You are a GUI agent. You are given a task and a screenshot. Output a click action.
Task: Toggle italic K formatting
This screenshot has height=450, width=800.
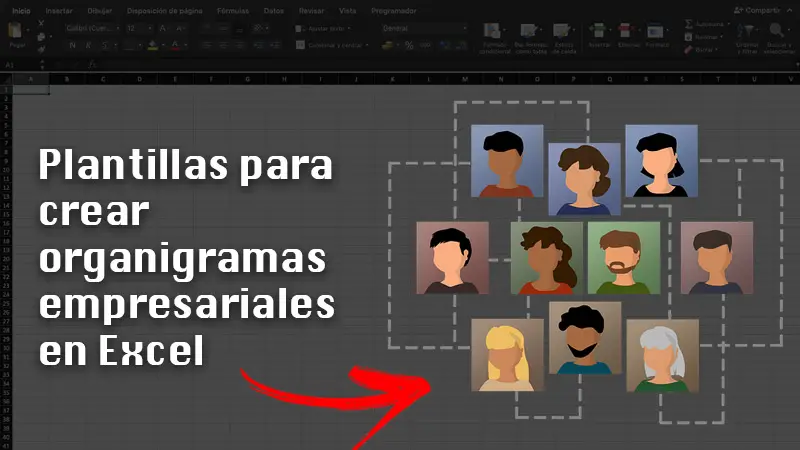tap(88, 45)
